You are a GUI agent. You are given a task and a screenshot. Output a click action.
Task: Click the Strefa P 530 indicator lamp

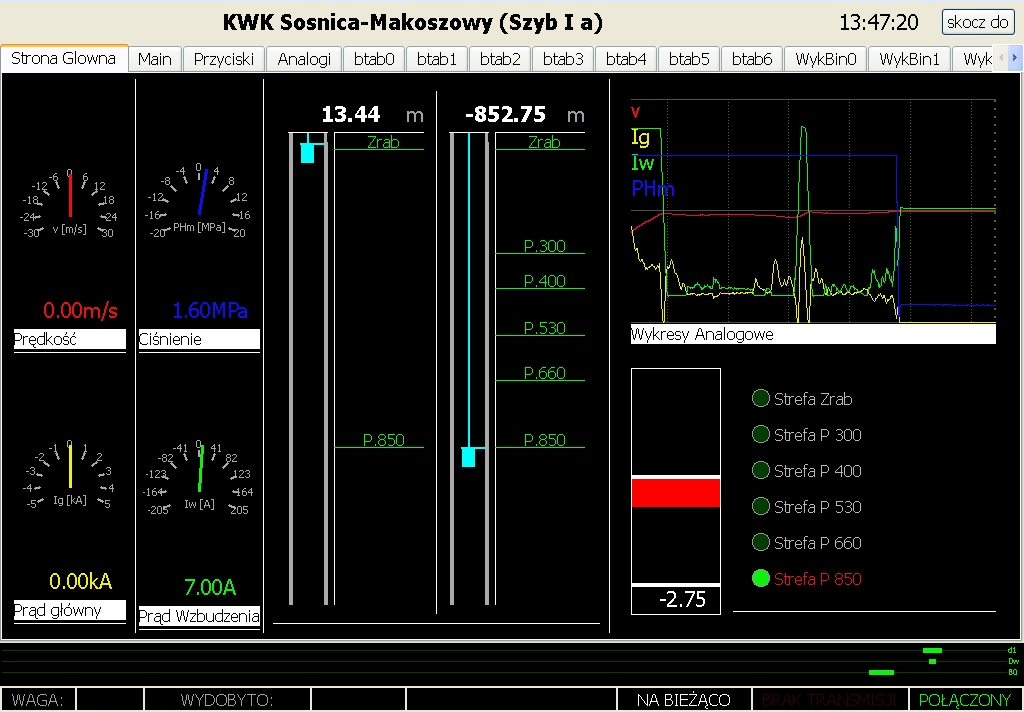[x=761, y=506]
